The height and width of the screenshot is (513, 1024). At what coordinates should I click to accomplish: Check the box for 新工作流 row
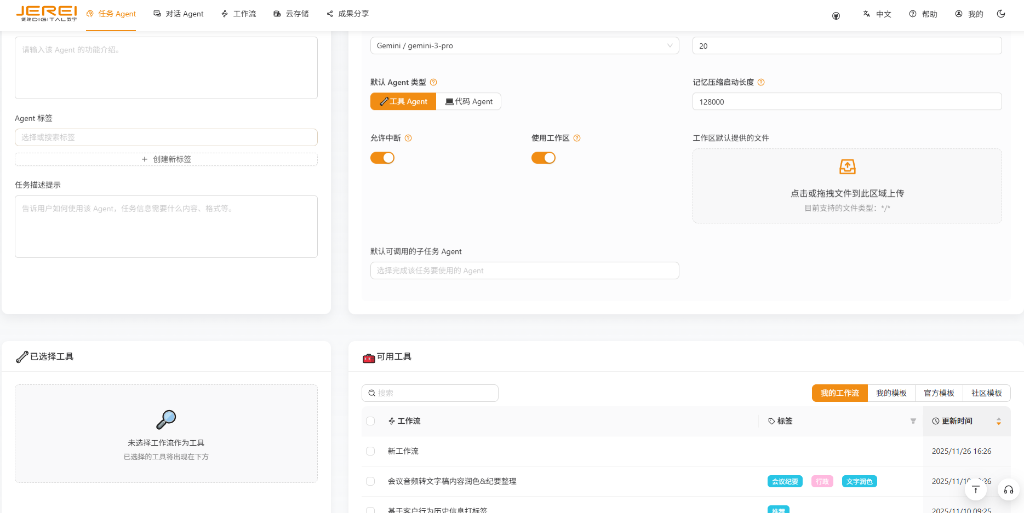371,451
